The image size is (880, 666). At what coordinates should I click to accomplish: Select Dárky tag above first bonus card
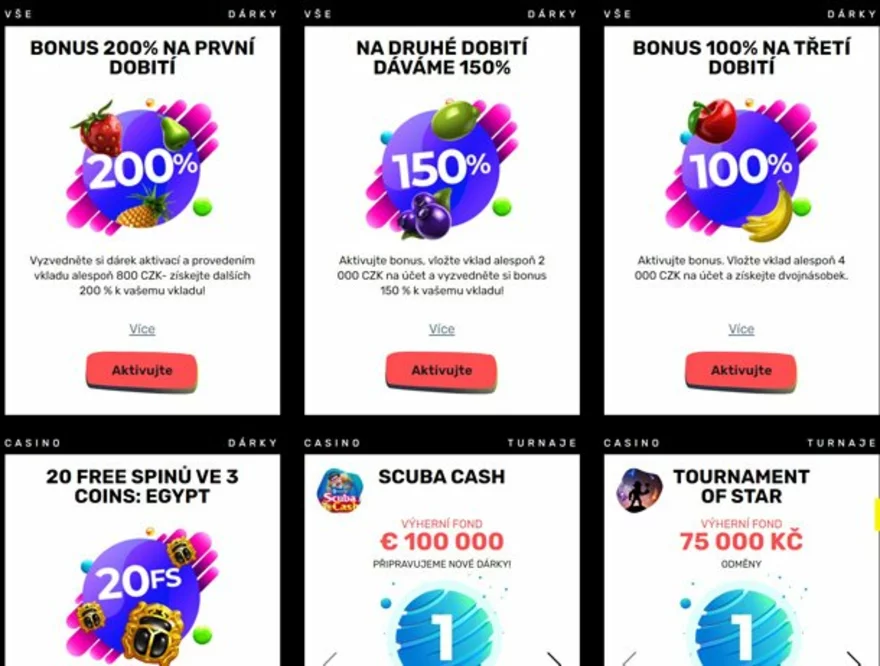click(x=253, y=14)
